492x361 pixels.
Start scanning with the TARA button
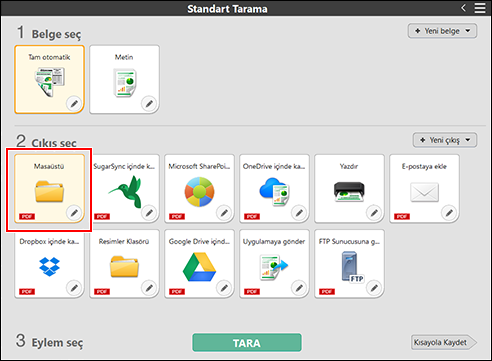pyautogui.click(x=247, y=343)
